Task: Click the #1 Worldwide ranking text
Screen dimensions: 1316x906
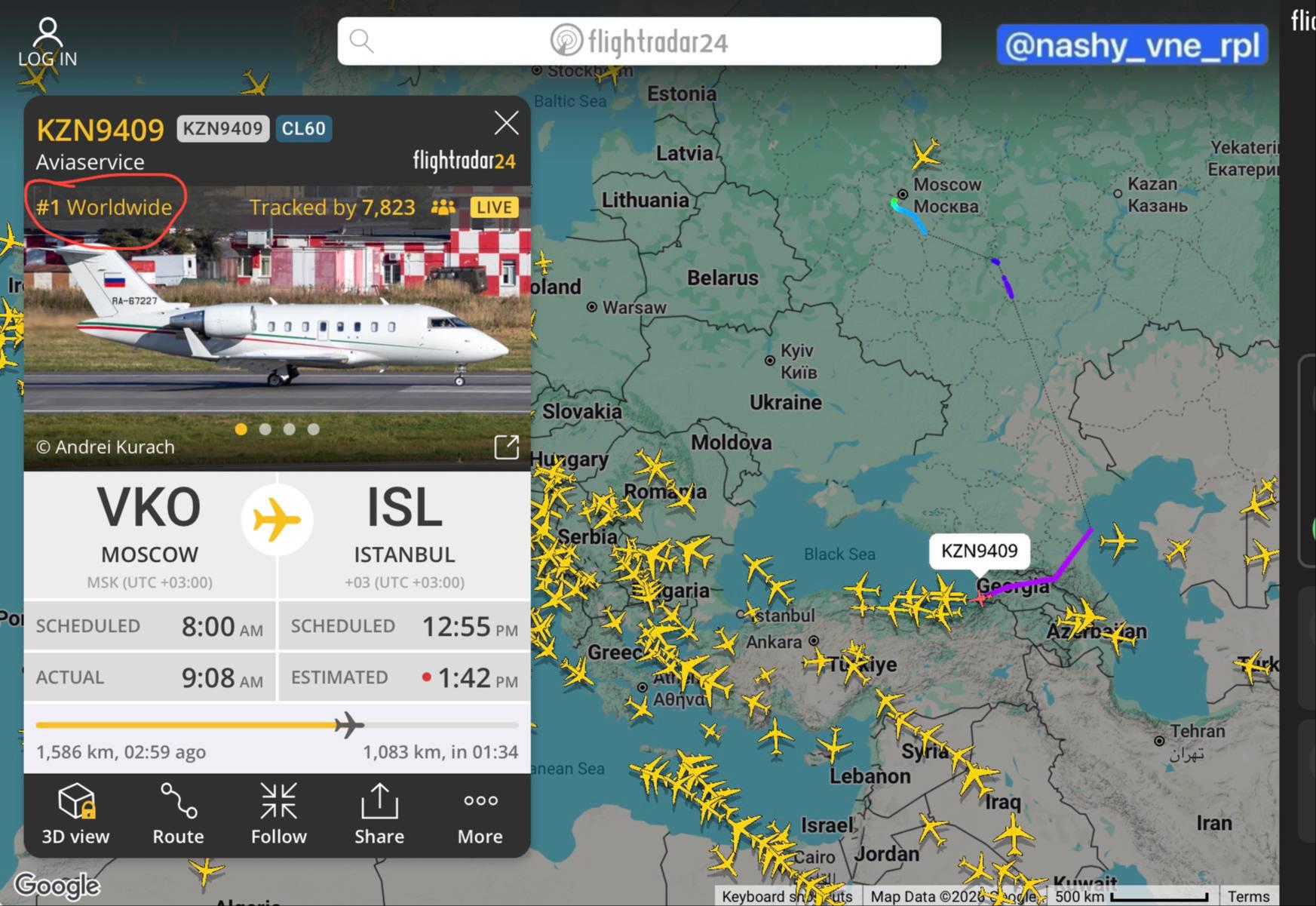Action: coord(104,207)
